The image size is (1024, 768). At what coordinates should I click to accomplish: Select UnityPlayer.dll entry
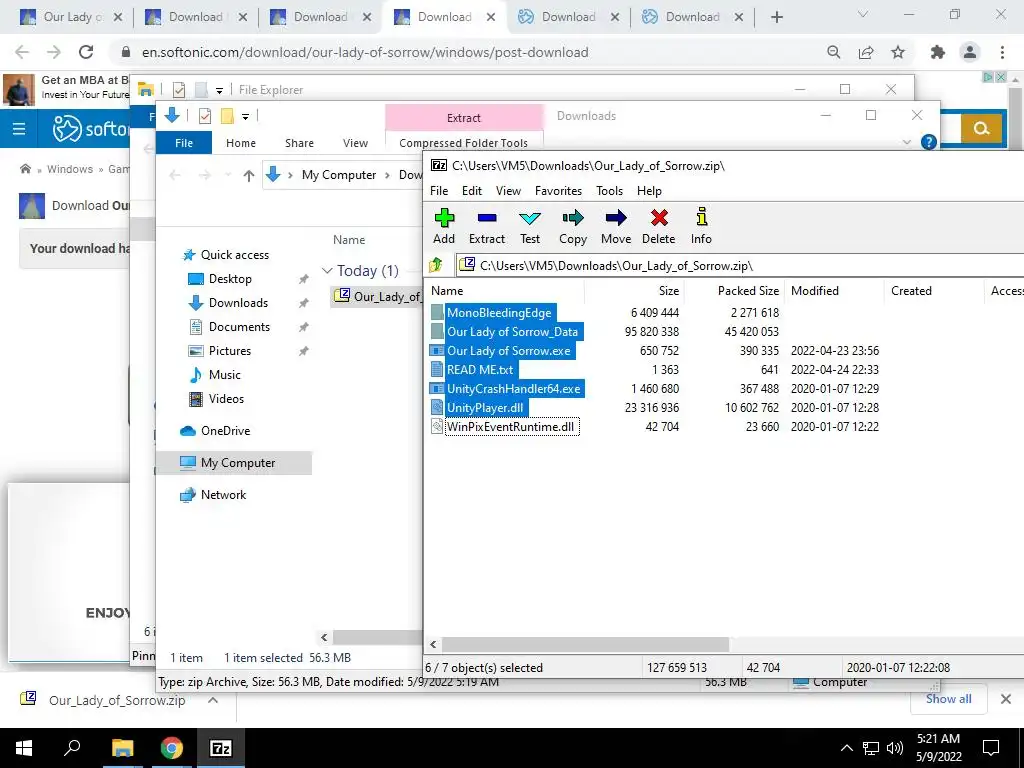tap(485, 408)
